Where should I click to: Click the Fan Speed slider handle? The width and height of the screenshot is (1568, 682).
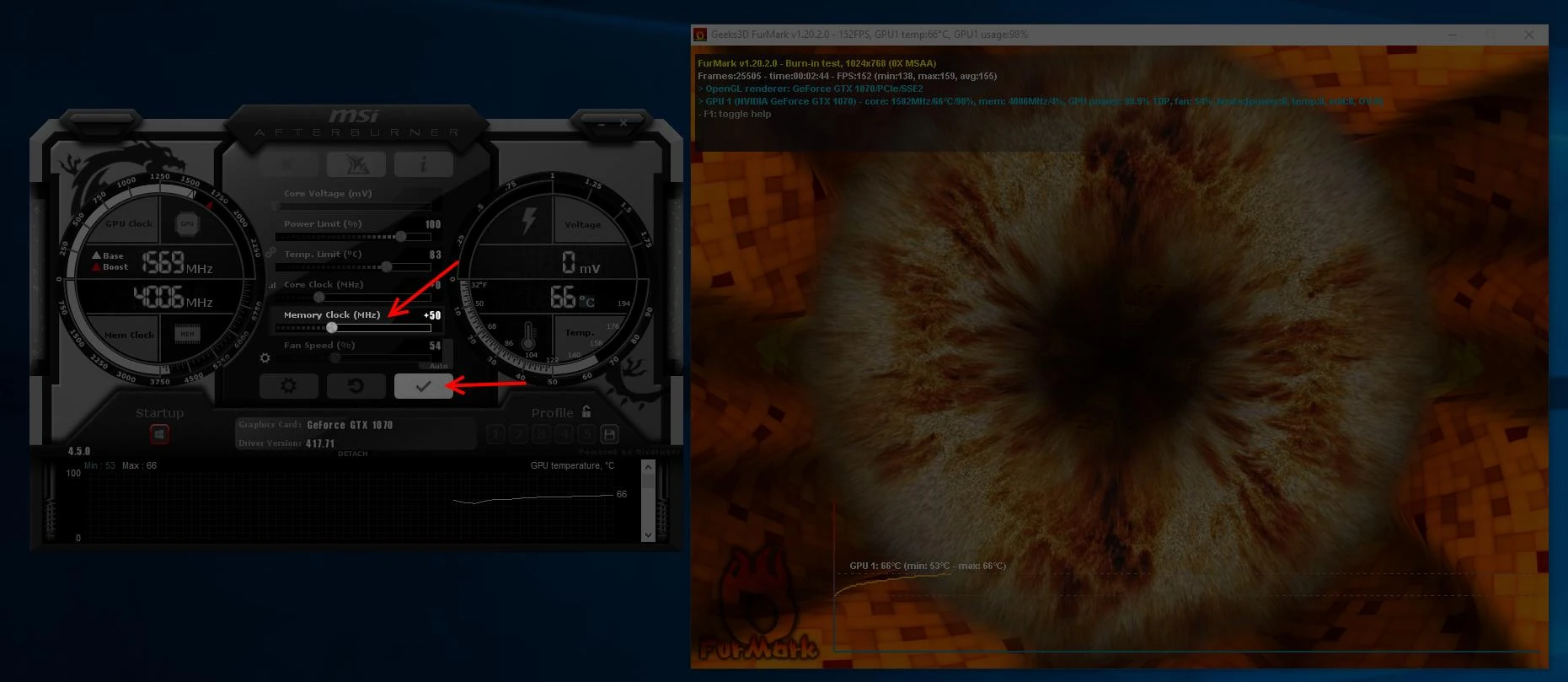(x=335, y=357)
